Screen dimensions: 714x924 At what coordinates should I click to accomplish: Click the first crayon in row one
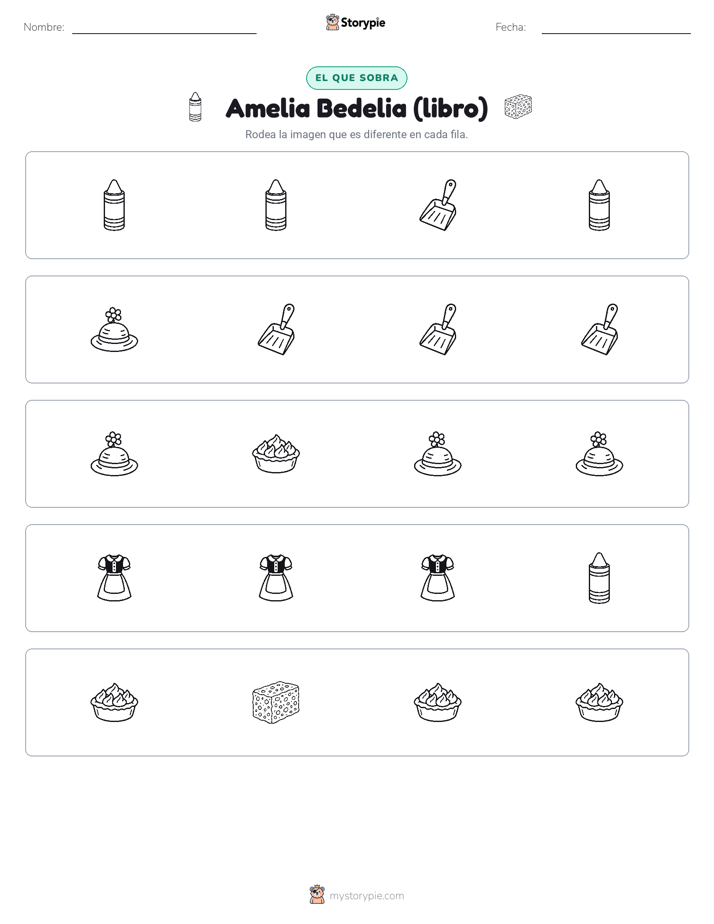tap(114, 205)
